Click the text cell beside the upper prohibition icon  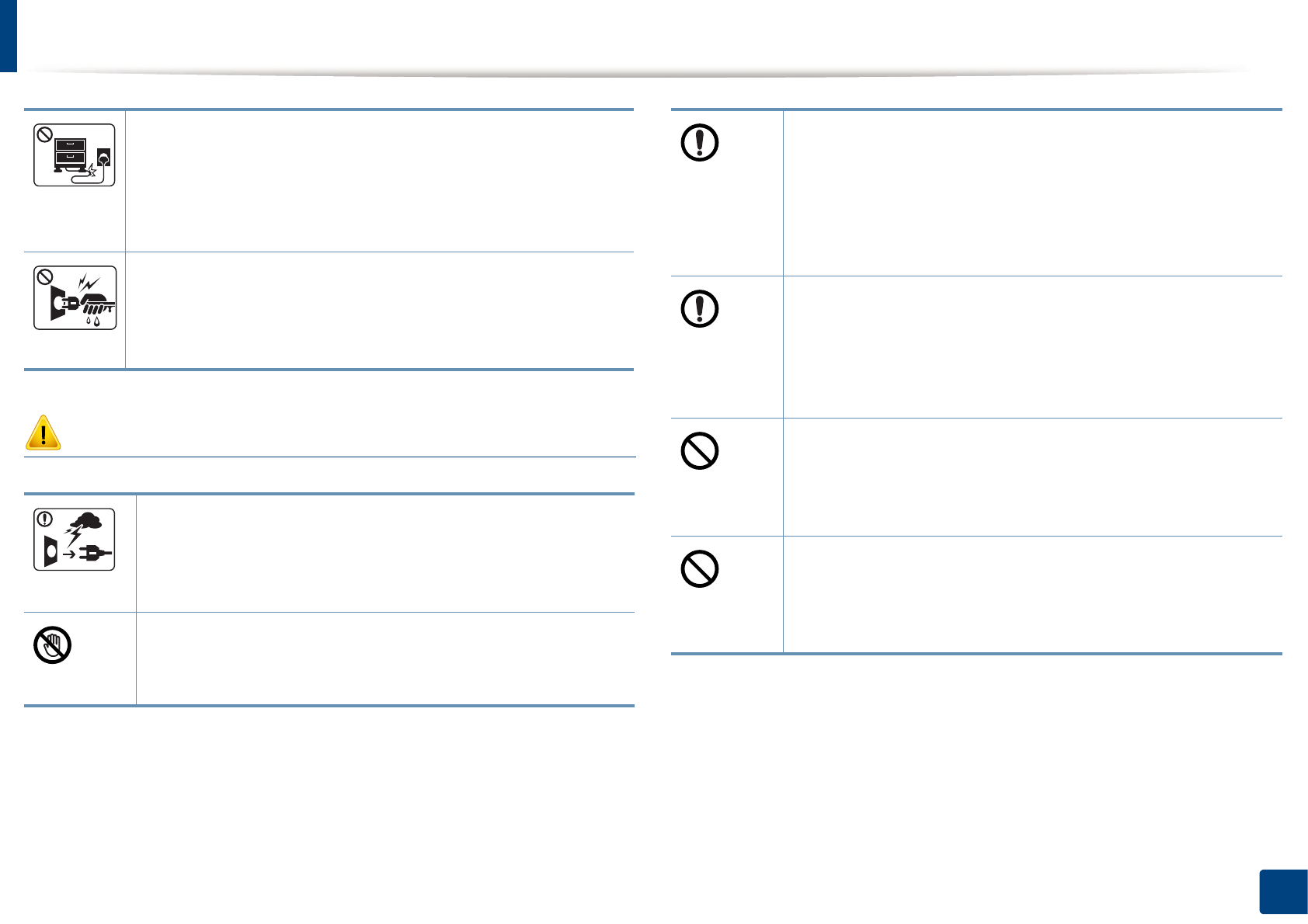pyautogui.click(x=1032, y=478)
